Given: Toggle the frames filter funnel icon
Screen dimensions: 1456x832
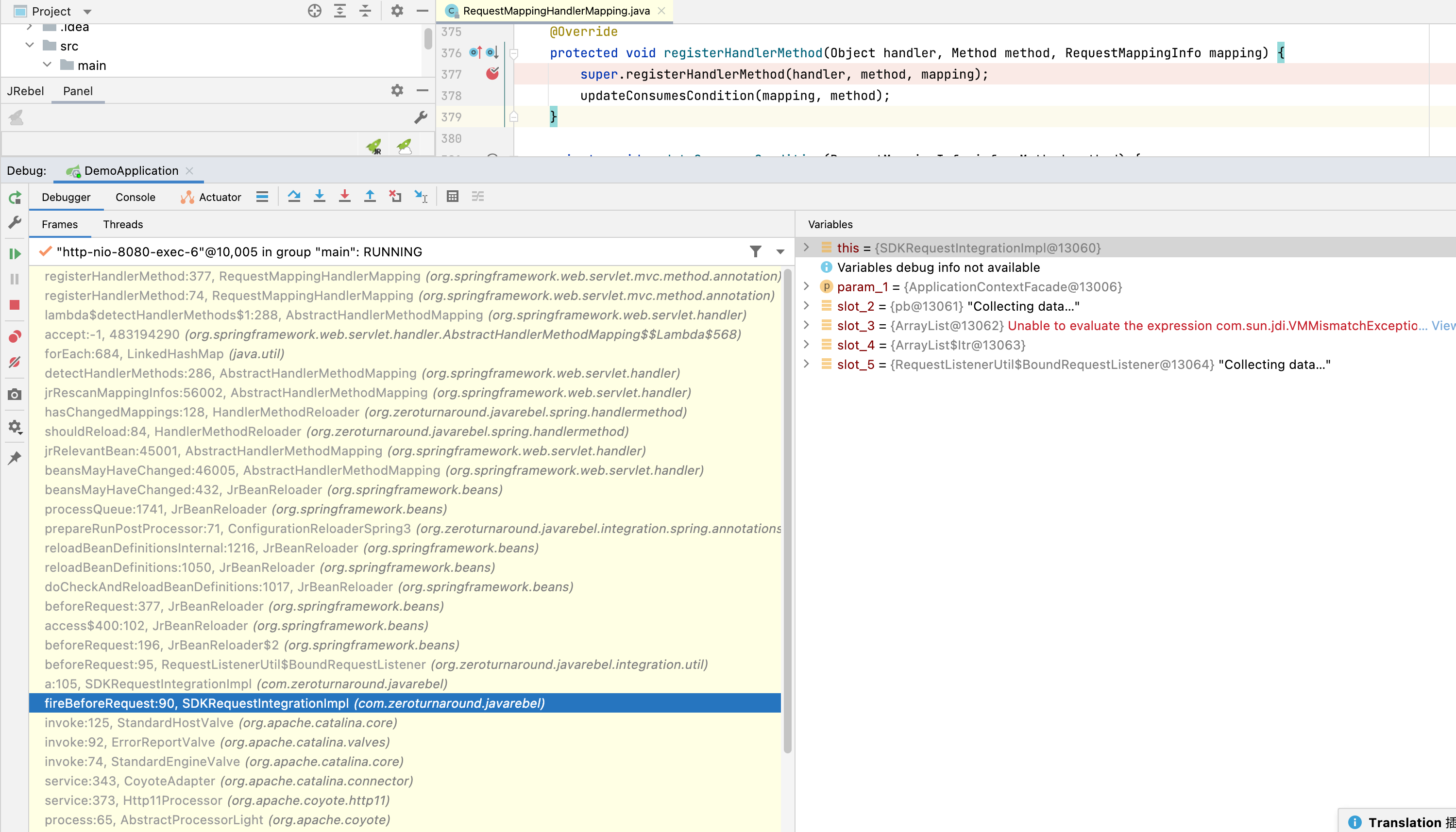Looking at the screenshot, I should [755, 251].
